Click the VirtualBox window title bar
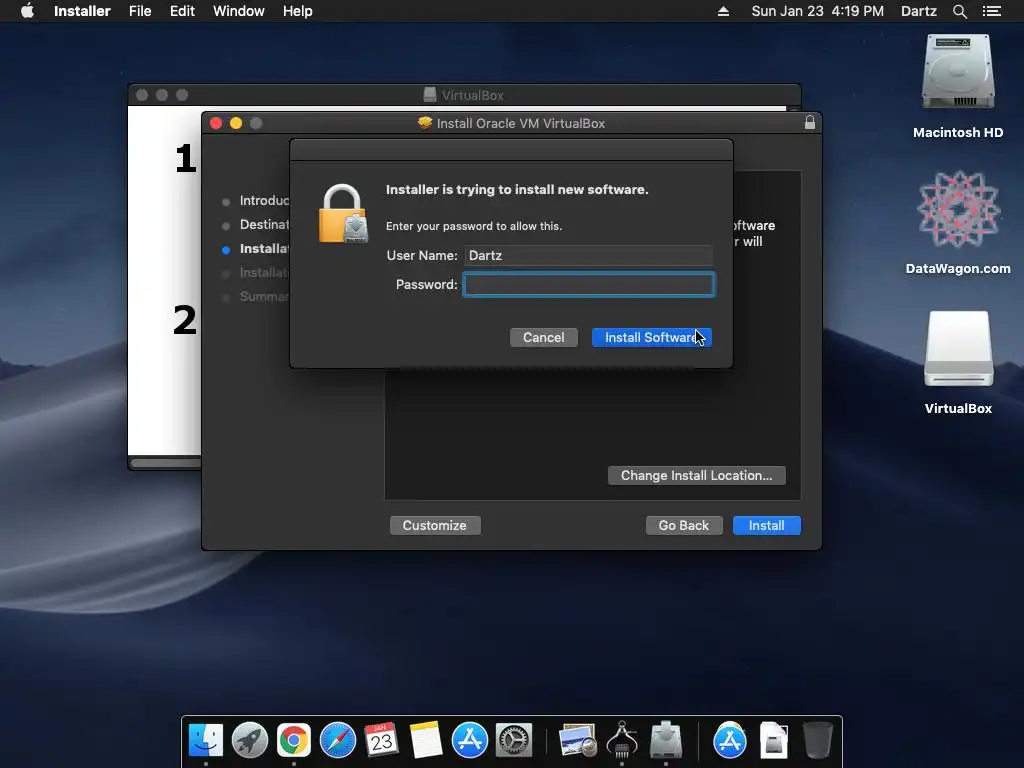1024x768 pixels. tap(464, 95)
